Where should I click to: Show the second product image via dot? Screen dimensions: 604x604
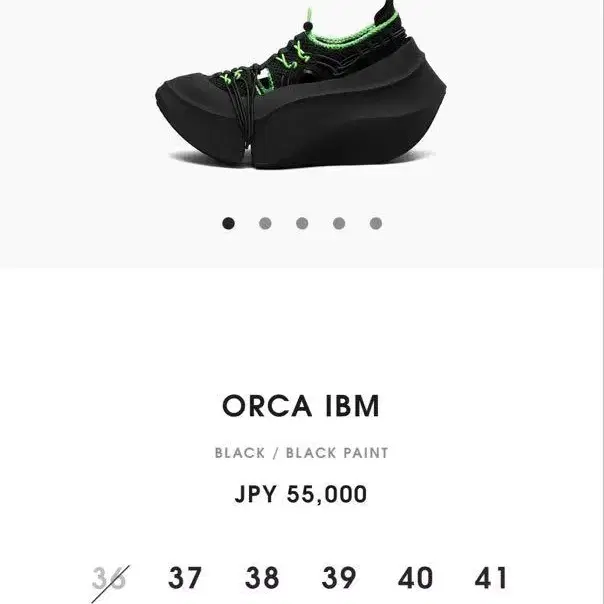click(x=265, y=223)
